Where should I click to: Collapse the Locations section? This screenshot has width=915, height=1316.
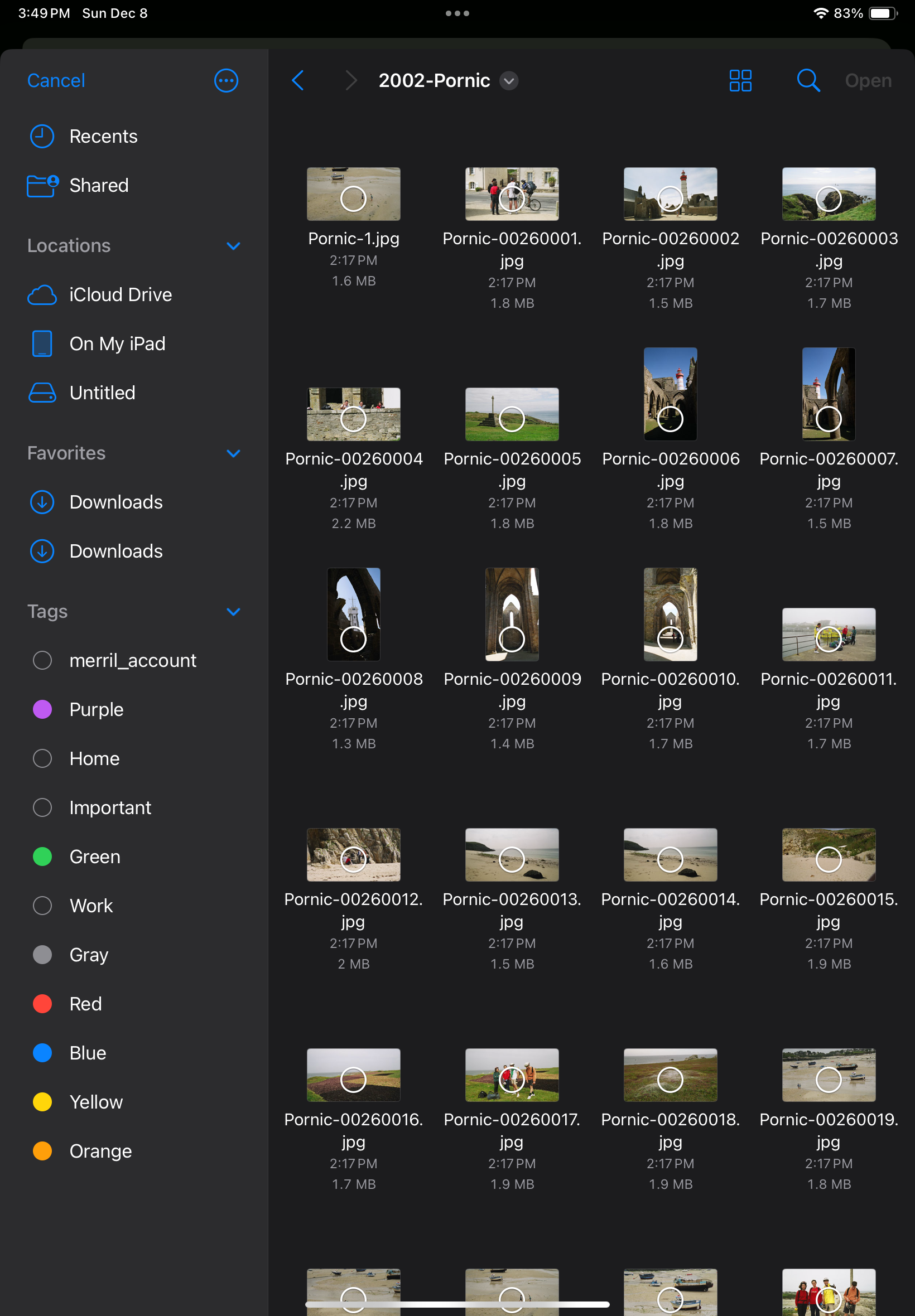click(233, 246)
